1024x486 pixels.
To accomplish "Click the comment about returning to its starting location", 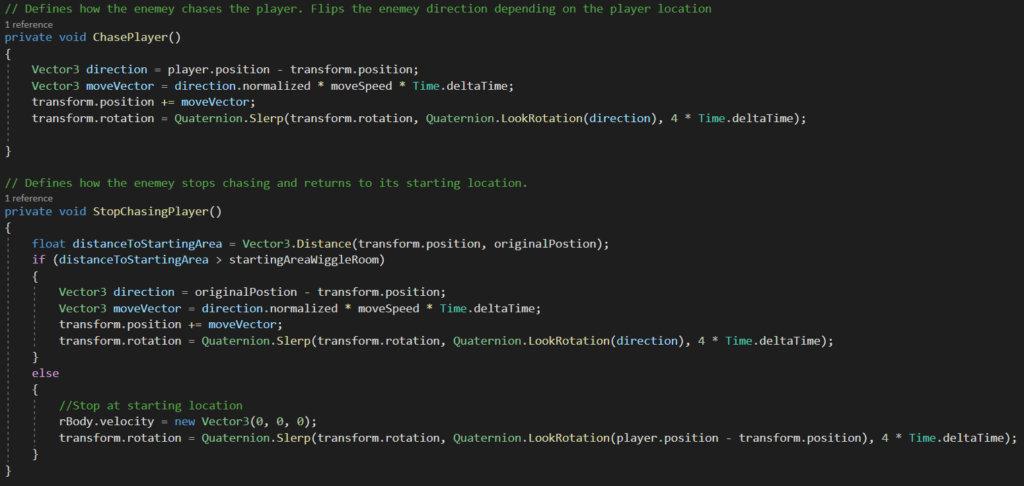I will [x=266, y=184].
